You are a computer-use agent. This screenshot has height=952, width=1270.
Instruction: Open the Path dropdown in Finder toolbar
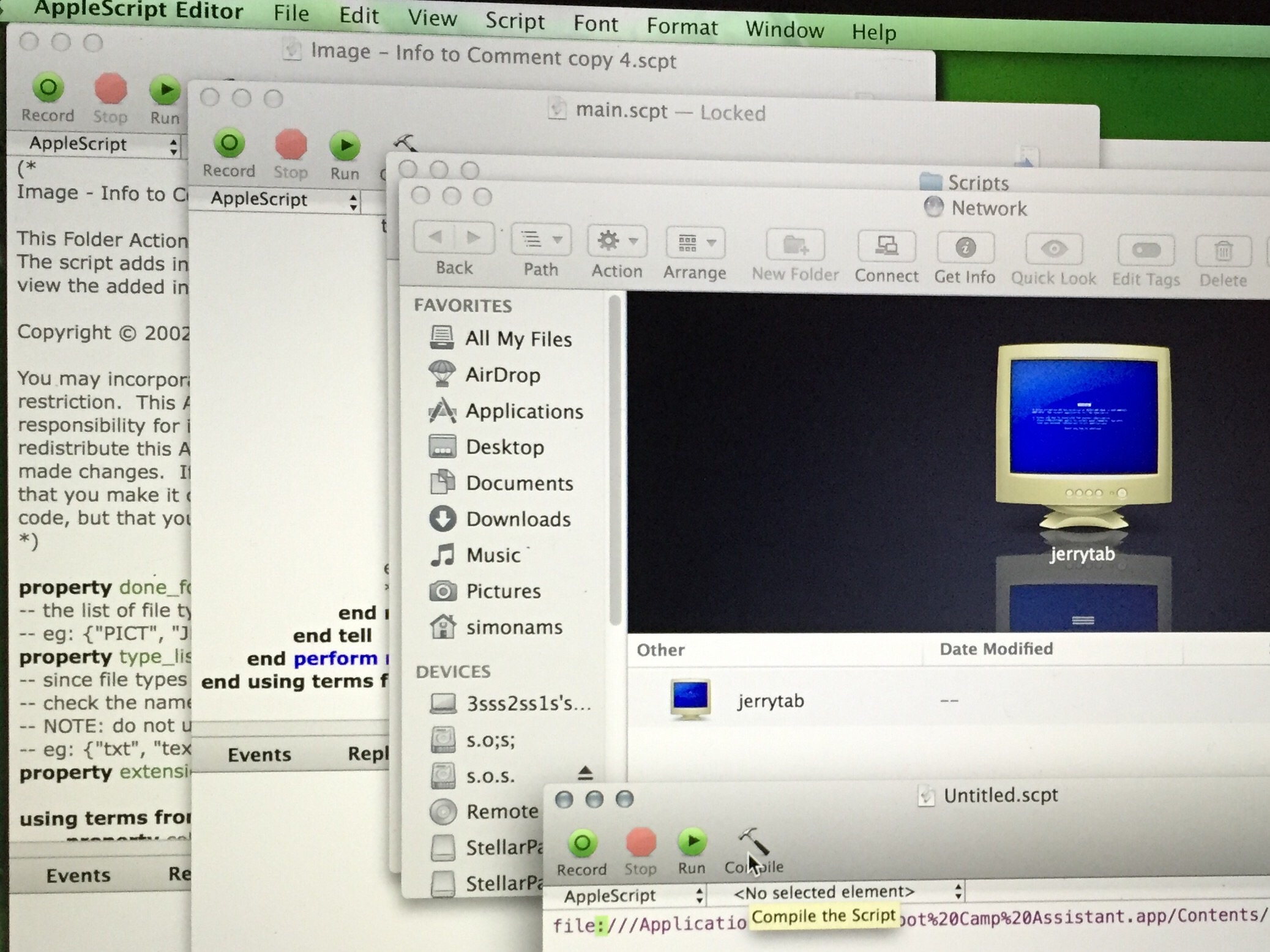541,239
